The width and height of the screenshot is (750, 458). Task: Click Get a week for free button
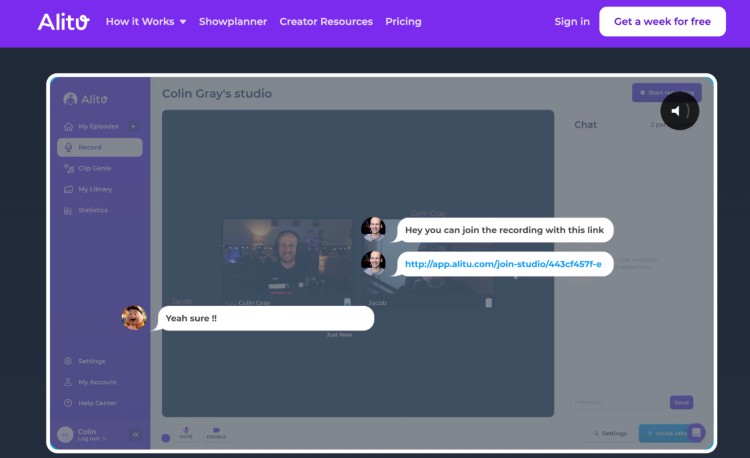pyautogui.click(x=662, y=22)
